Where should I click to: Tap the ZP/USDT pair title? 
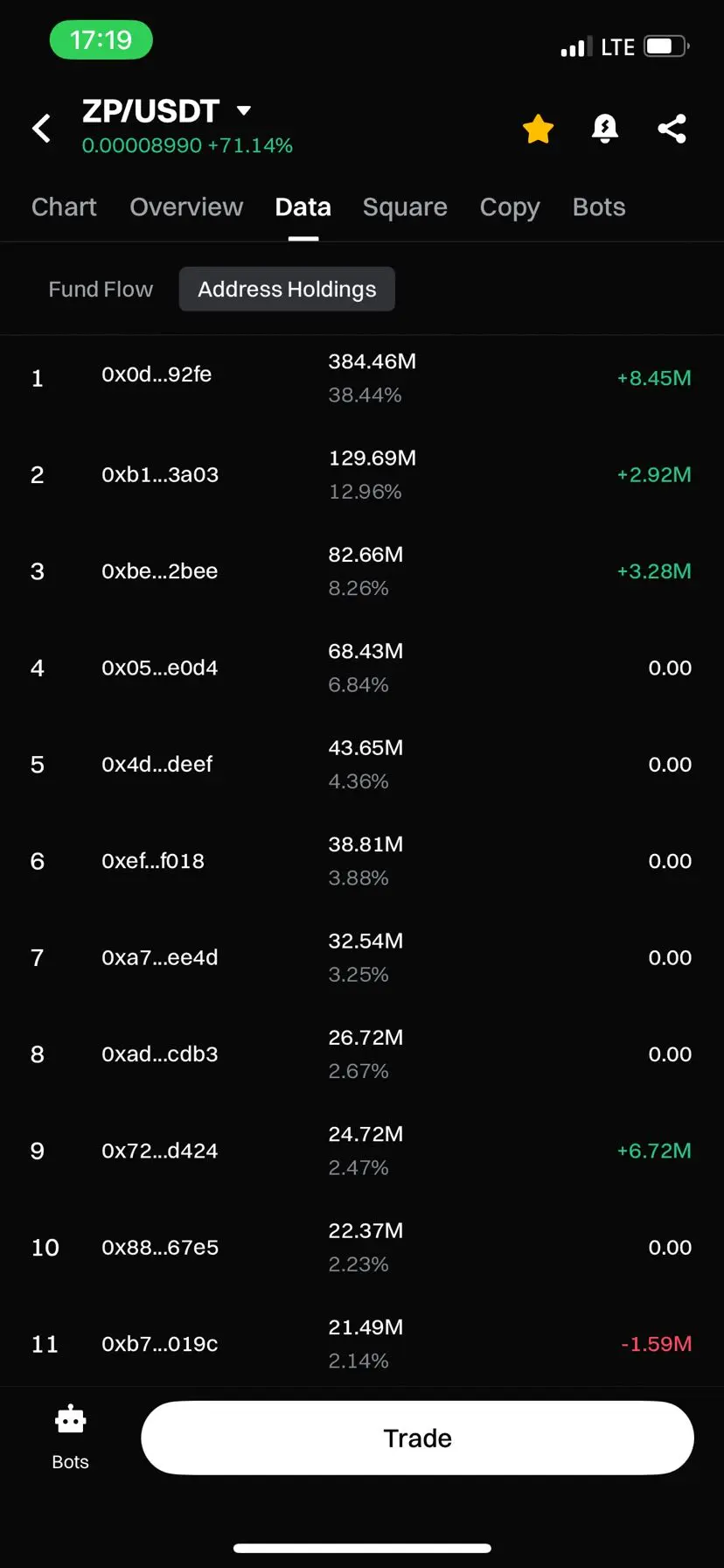(x=150, y=111)
